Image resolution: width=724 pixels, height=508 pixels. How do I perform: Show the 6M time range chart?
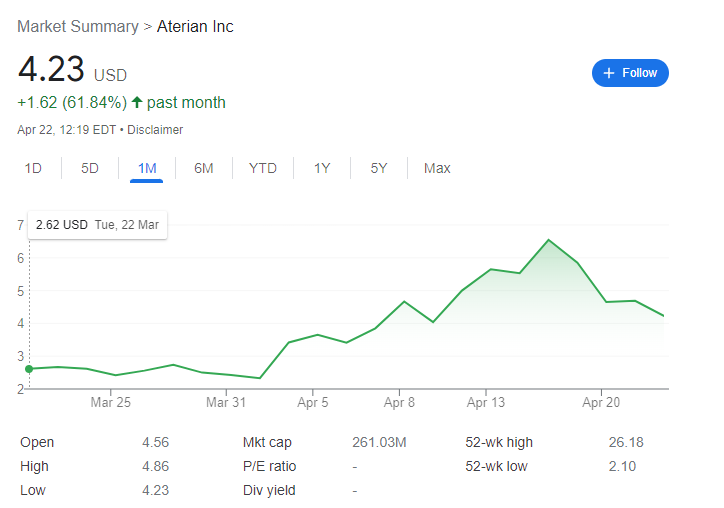pyautogui.click(x=204, y=168)
